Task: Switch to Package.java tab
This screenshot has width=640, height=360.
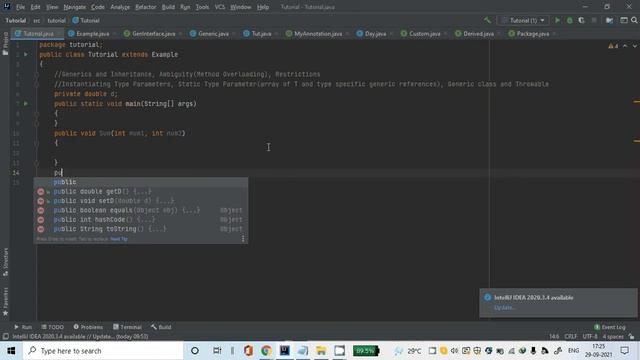Action: tap(532, 33)
